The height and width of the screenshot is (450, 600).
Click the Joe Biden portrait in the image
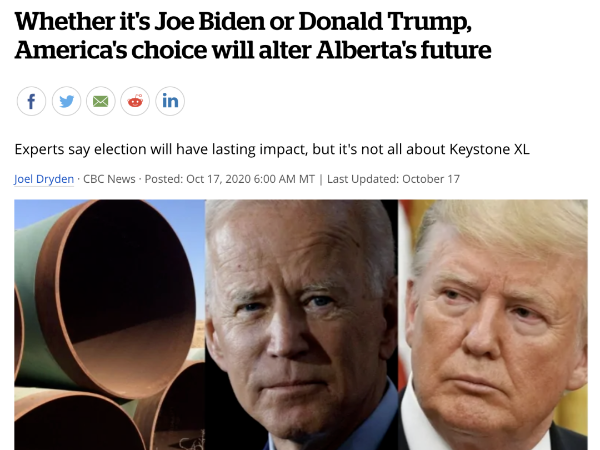302,324
